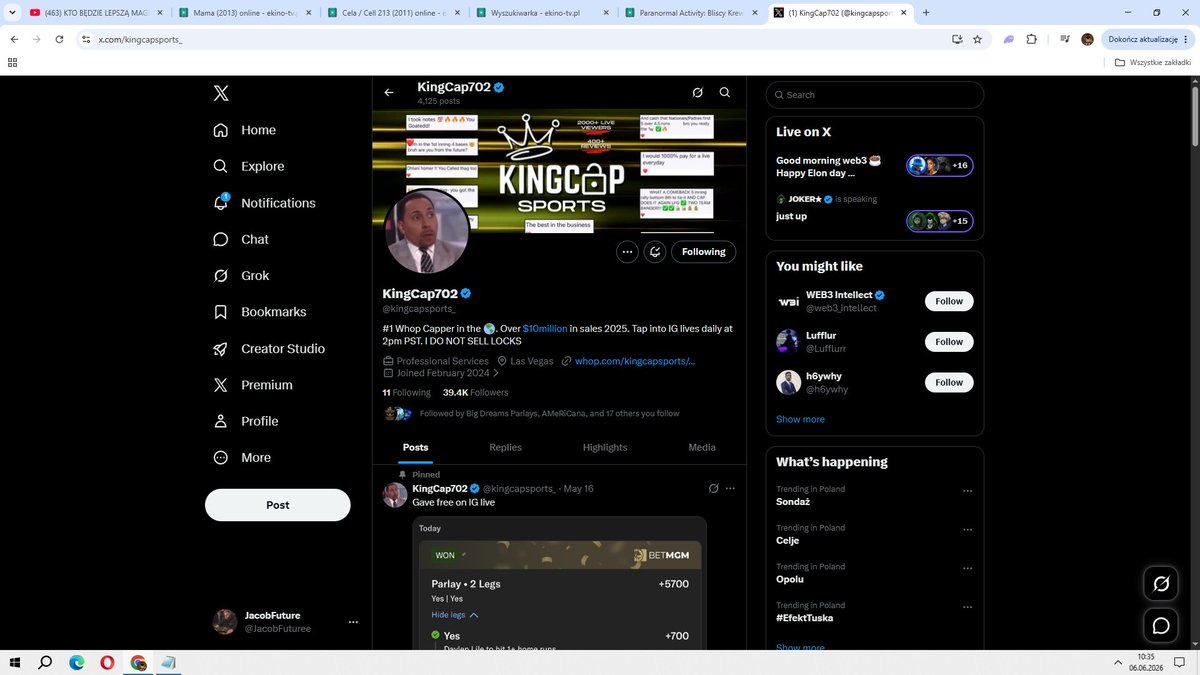The height and width of the screenshot is (675, 1200).
Task: Open Wszystkie zakładki bookmarks folder
Action: [x=1154, y=62]
